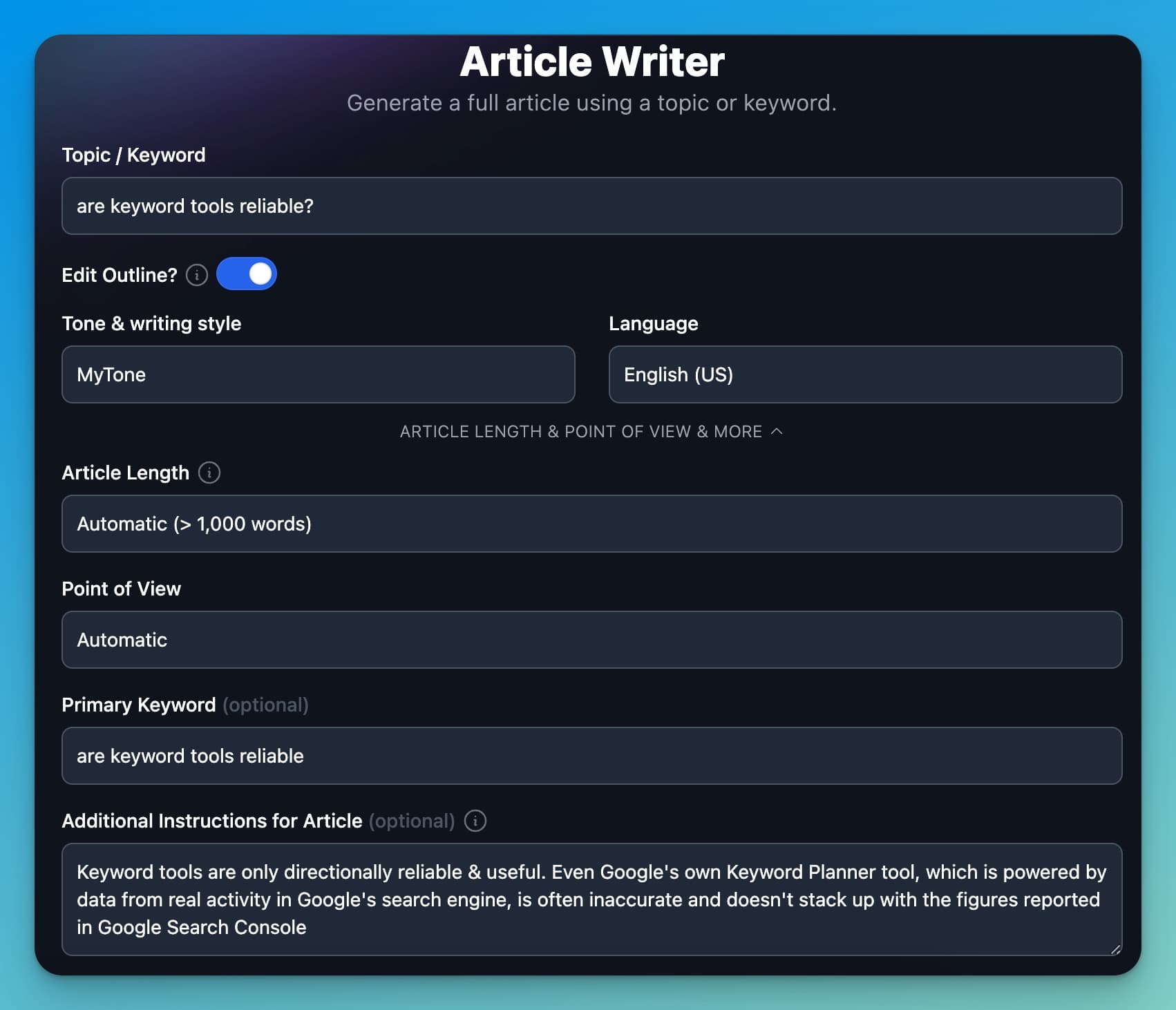The width and height of the screenshot is (1176, 1010).
Task: Open the Article Length dropdown
Action: pos(591,524)
